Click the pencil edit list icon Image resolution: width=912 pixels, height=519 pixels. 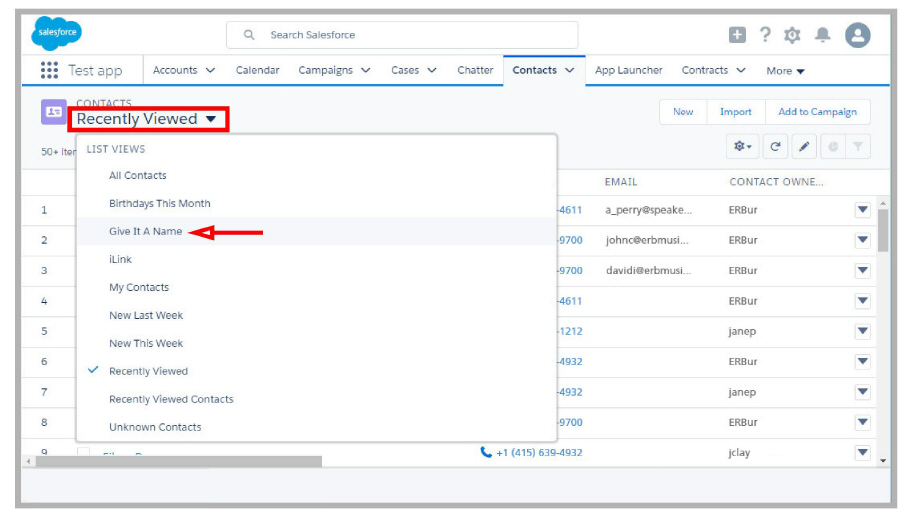point(804,146)
